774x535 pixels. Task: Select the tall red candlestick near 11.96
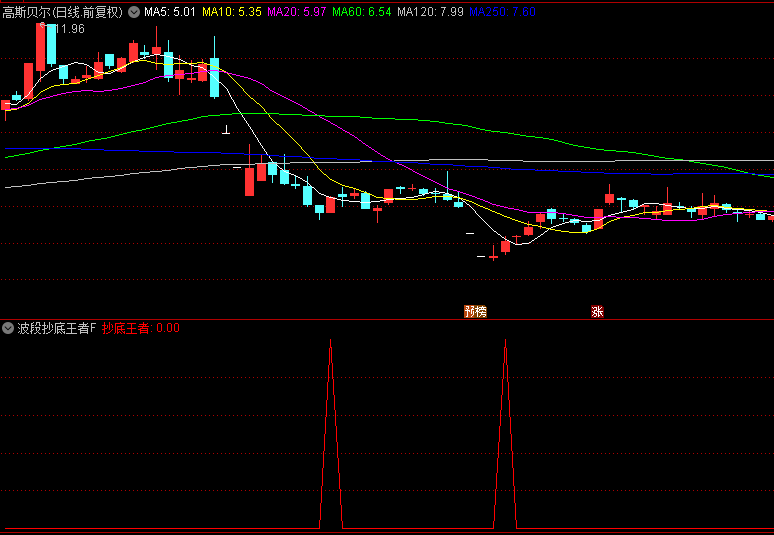pos(40,48)
